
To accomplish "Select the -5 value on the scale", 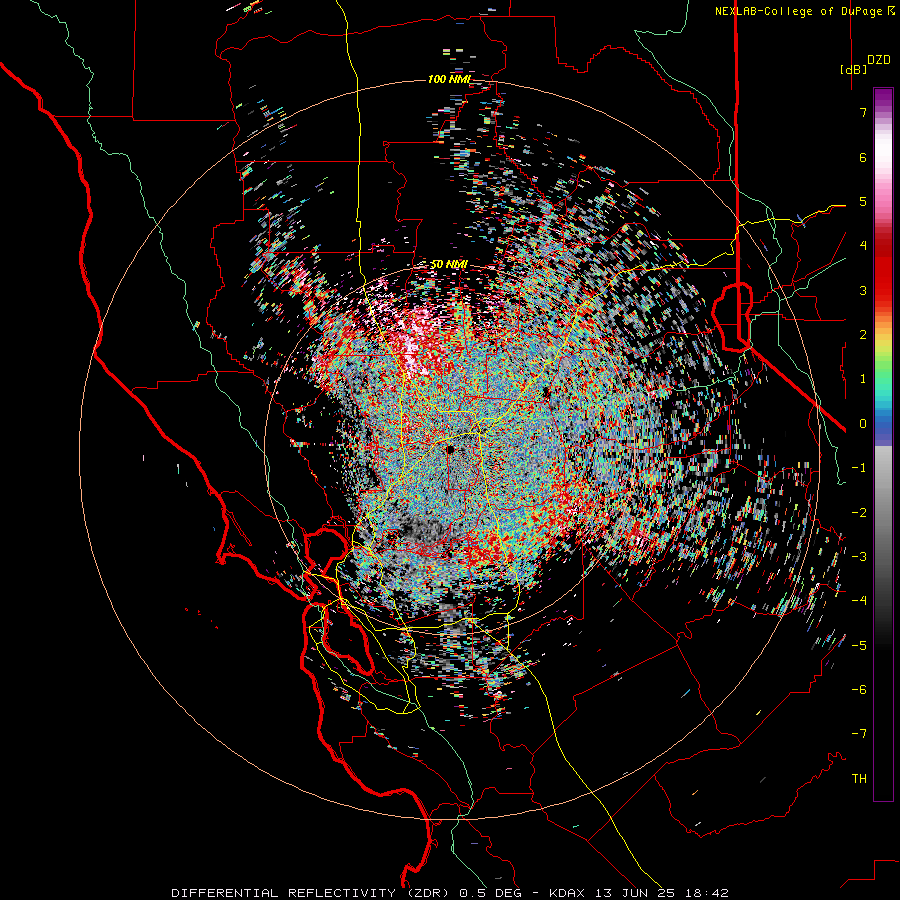I will 859,646.
